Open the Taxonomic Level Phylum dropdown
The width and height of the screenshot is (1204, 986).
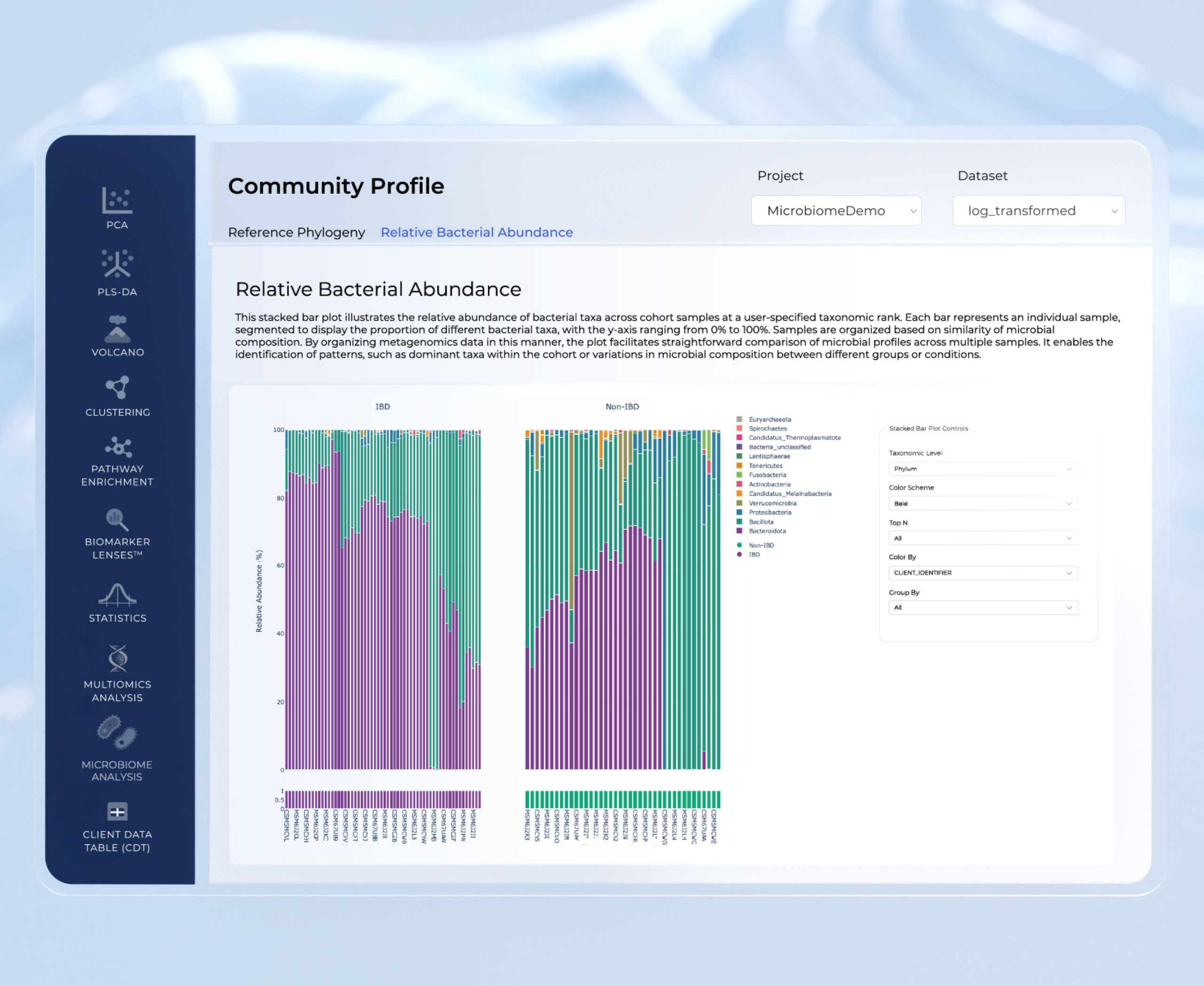coord(982,469)
